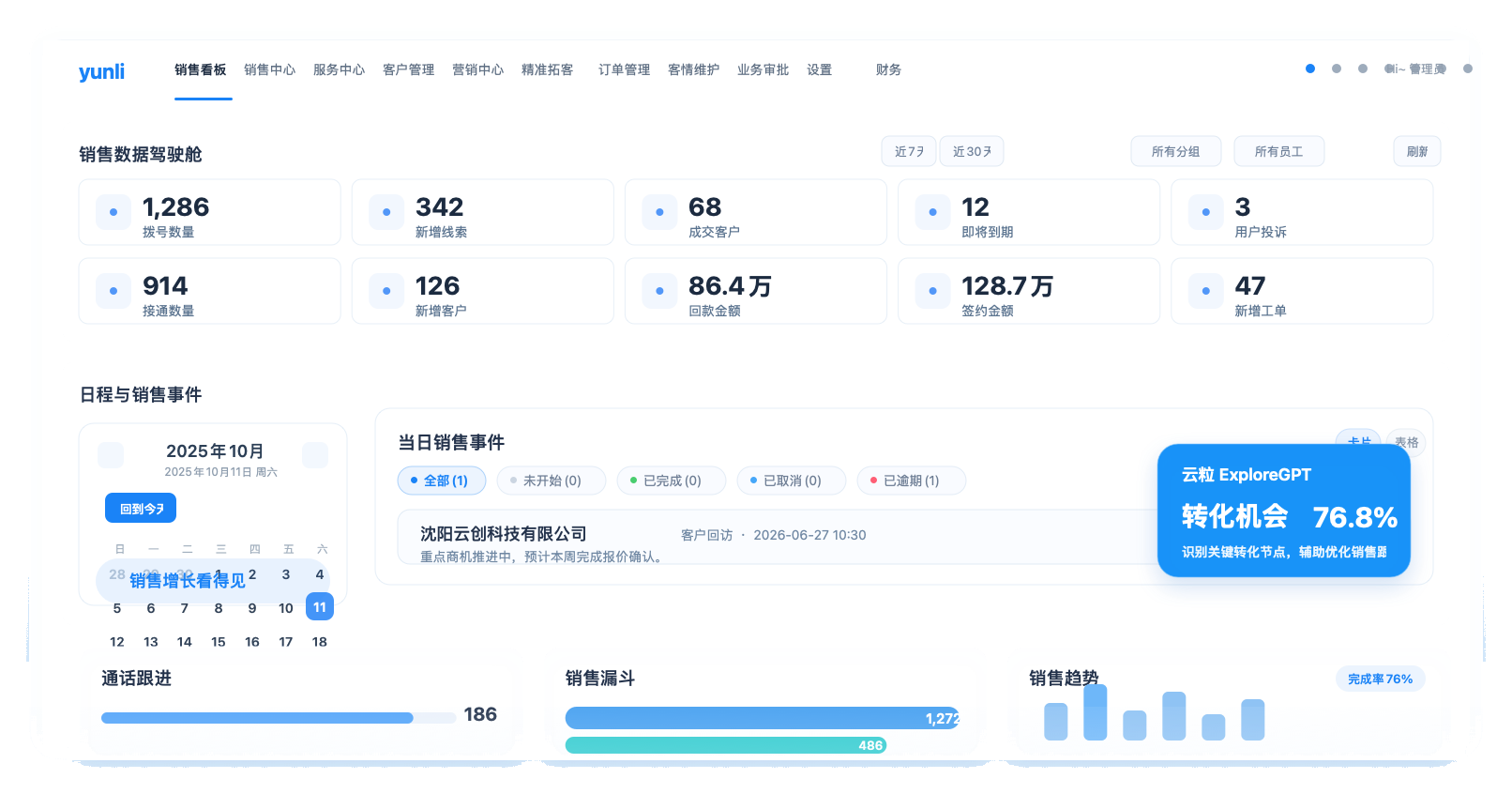Select the 近7天 time range

pyautogui.click(x=909, y=151)
